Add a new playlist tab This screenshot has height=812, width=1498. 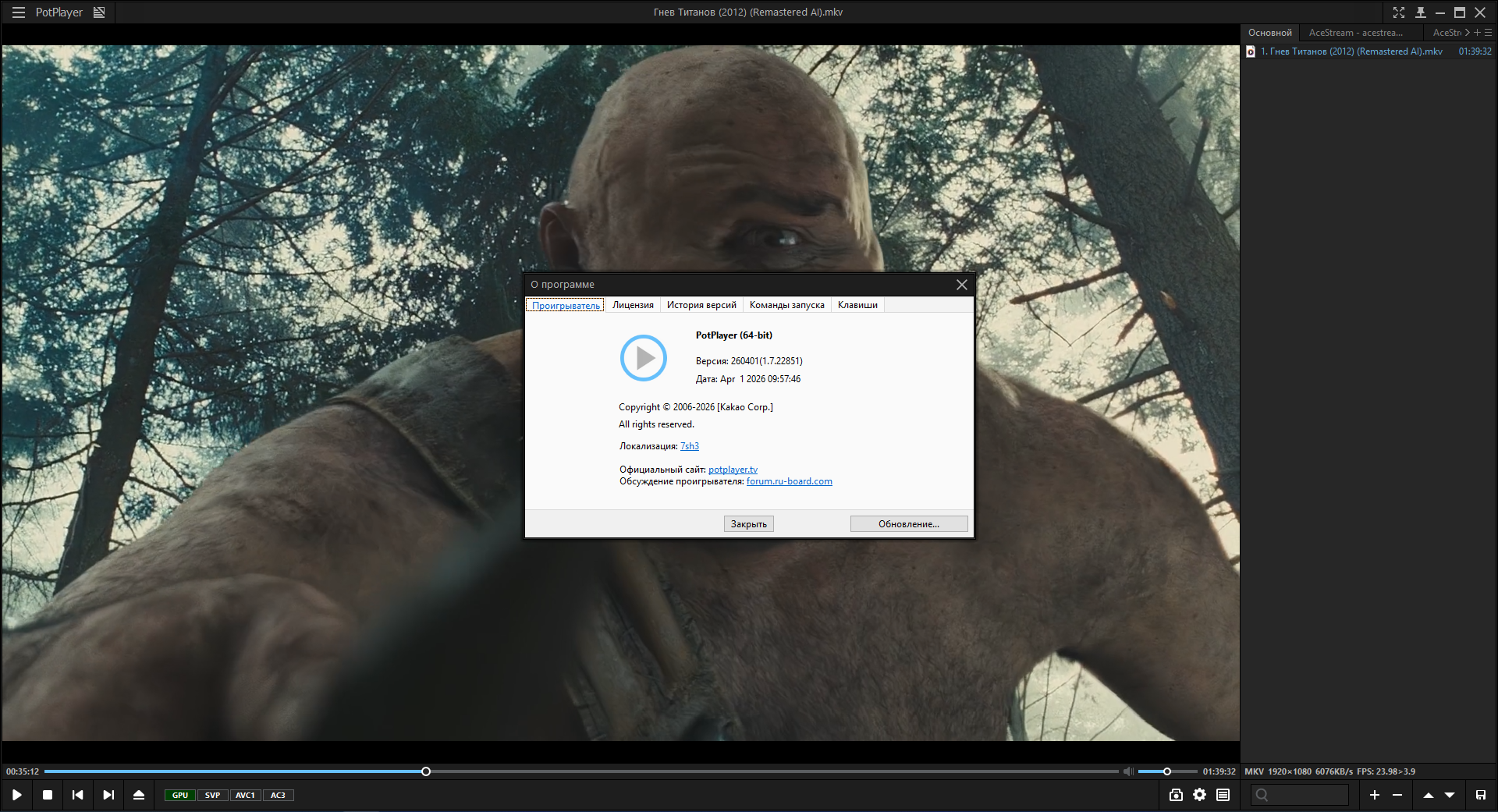(1477, 33)
